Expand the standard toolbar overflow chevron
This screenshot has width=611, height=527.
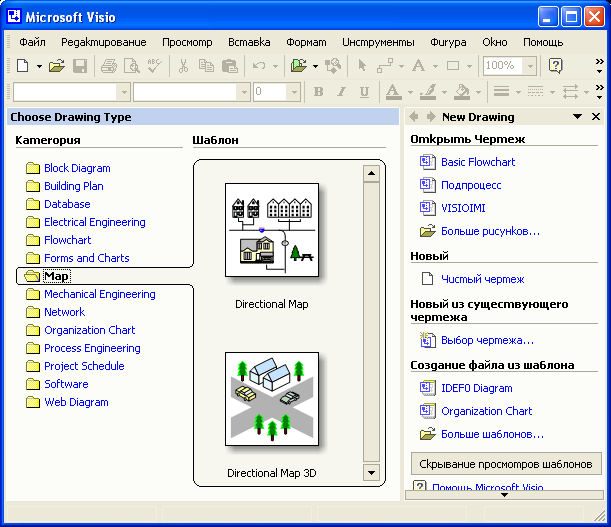pyautogui.click(x=600, y=65)
